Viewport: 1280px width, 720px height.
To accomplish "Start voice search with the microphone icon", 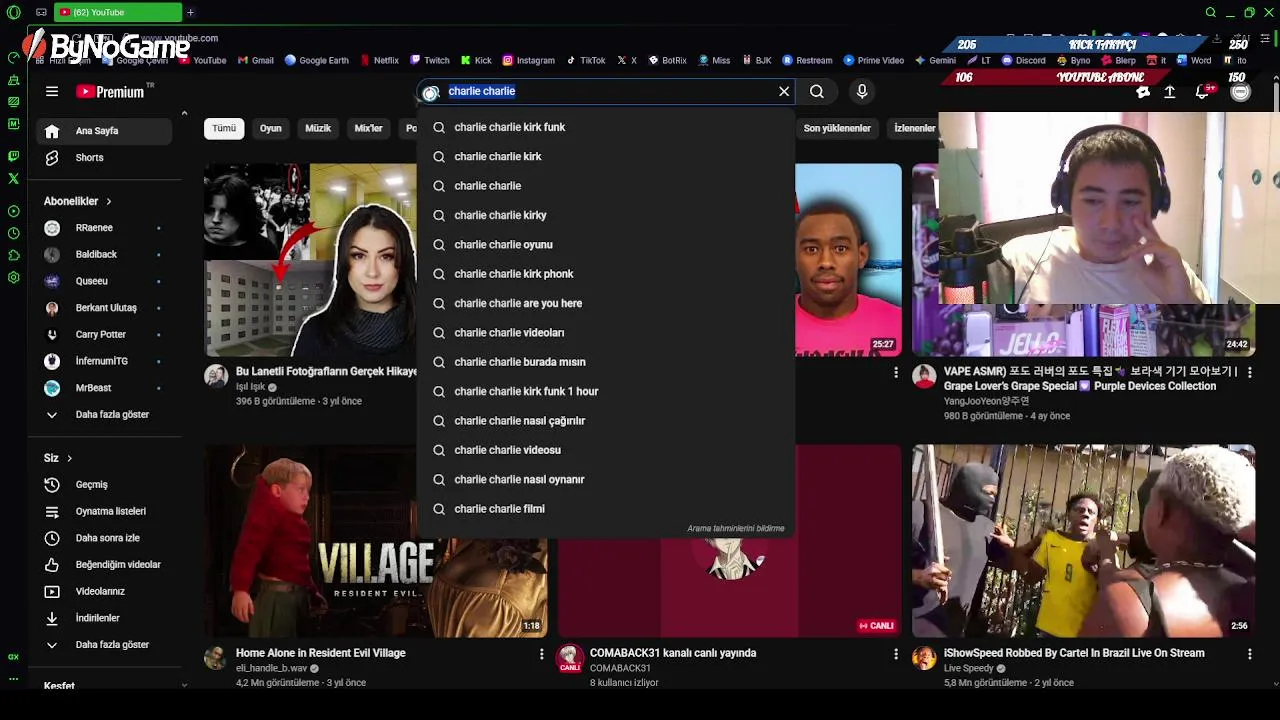I will 862,91.
